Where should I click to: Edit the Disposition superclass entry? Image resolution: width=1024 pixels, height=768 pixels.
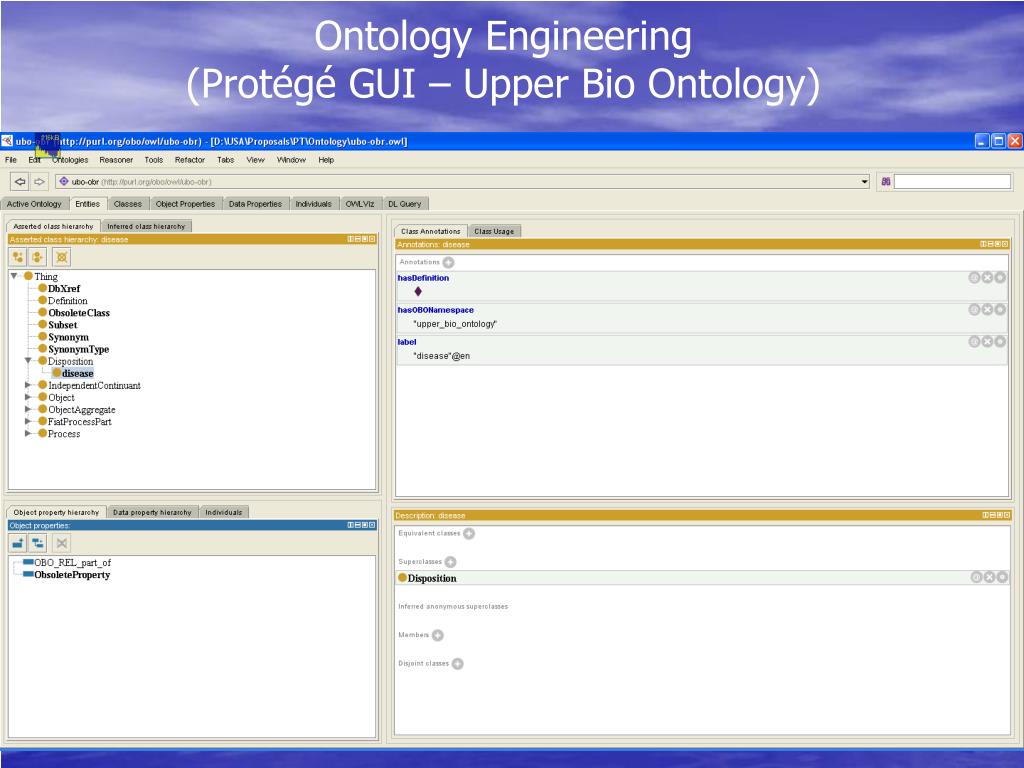click(1002, 577)
